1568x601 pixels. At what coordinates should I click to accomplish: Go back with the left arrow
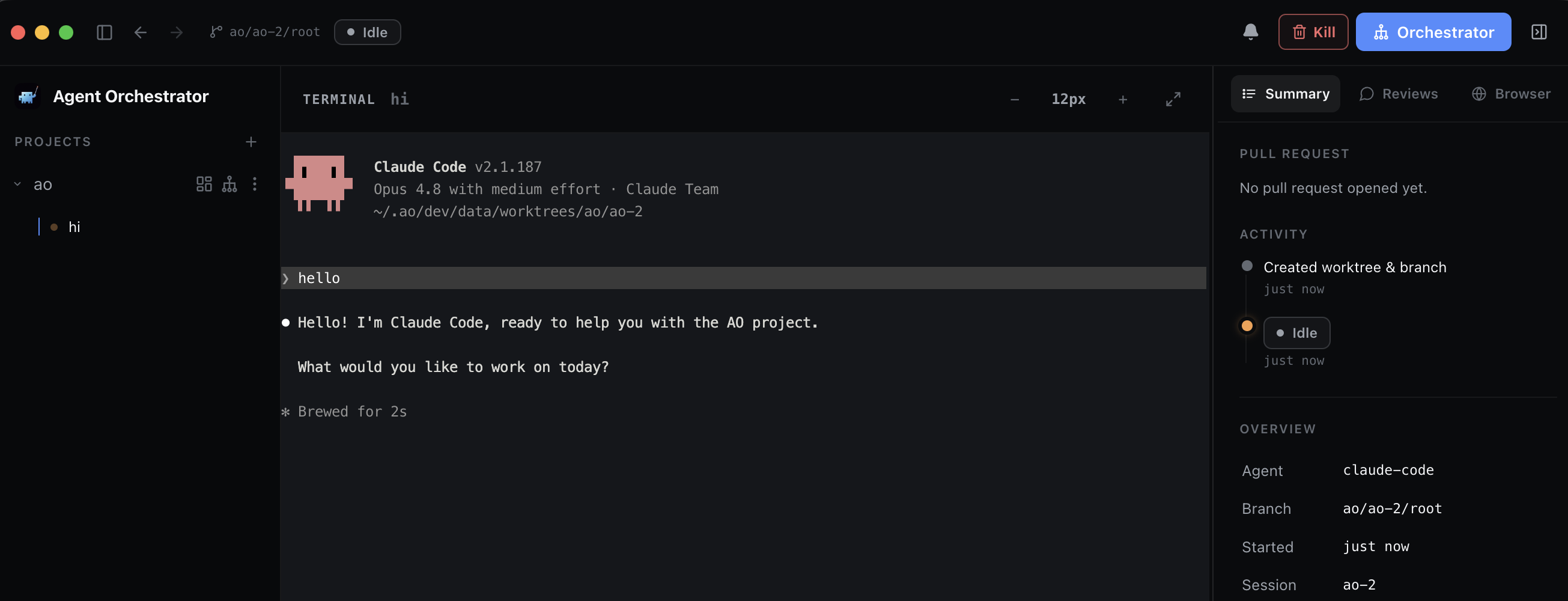[x=141, y=32]
